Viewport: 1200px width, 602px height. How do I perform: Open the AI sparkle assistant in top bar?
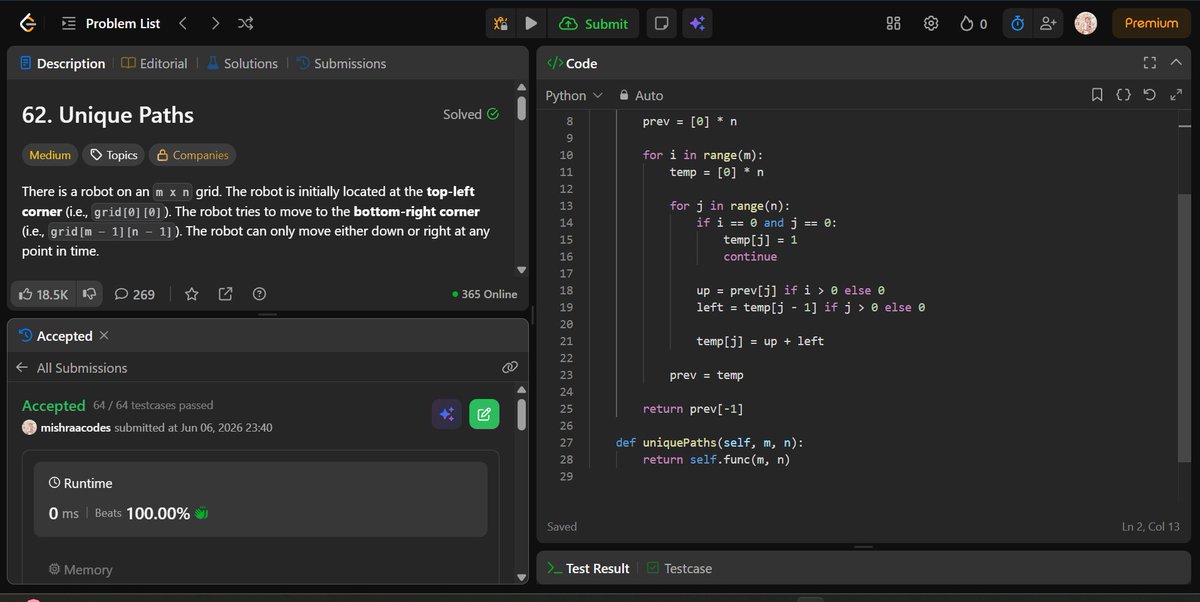click(x=697, y=23)
